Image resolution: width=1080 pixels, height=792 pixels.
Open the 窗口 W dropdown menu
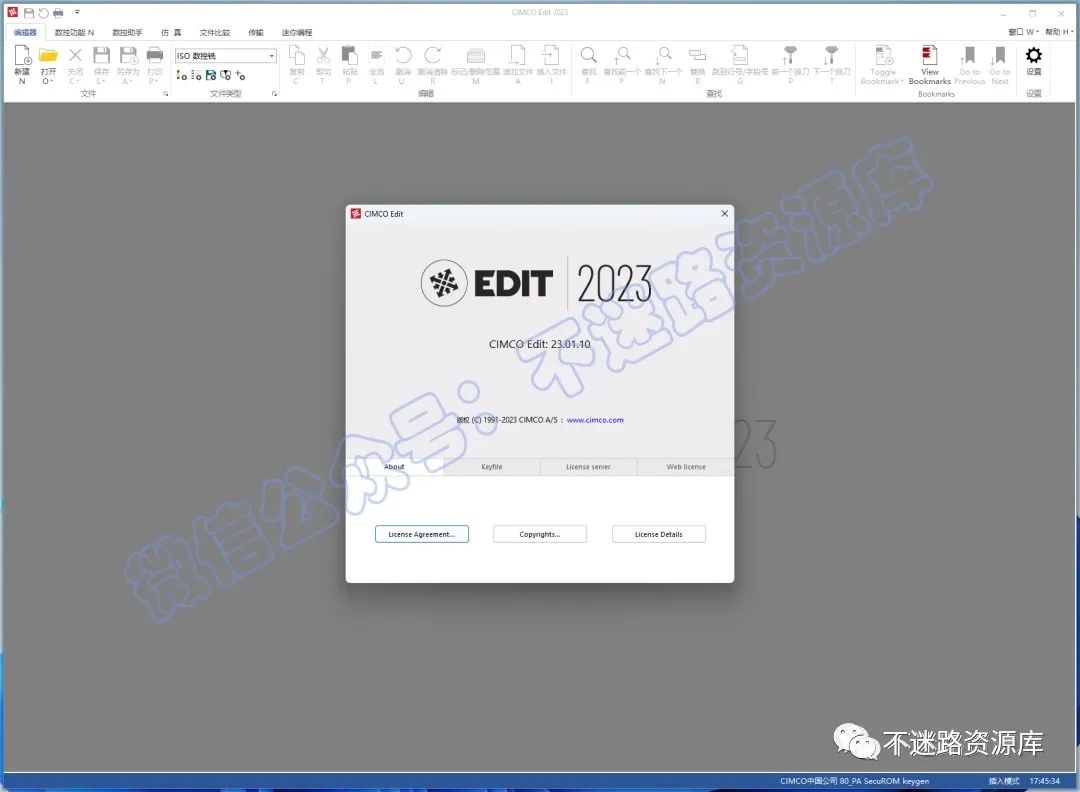1023,32
